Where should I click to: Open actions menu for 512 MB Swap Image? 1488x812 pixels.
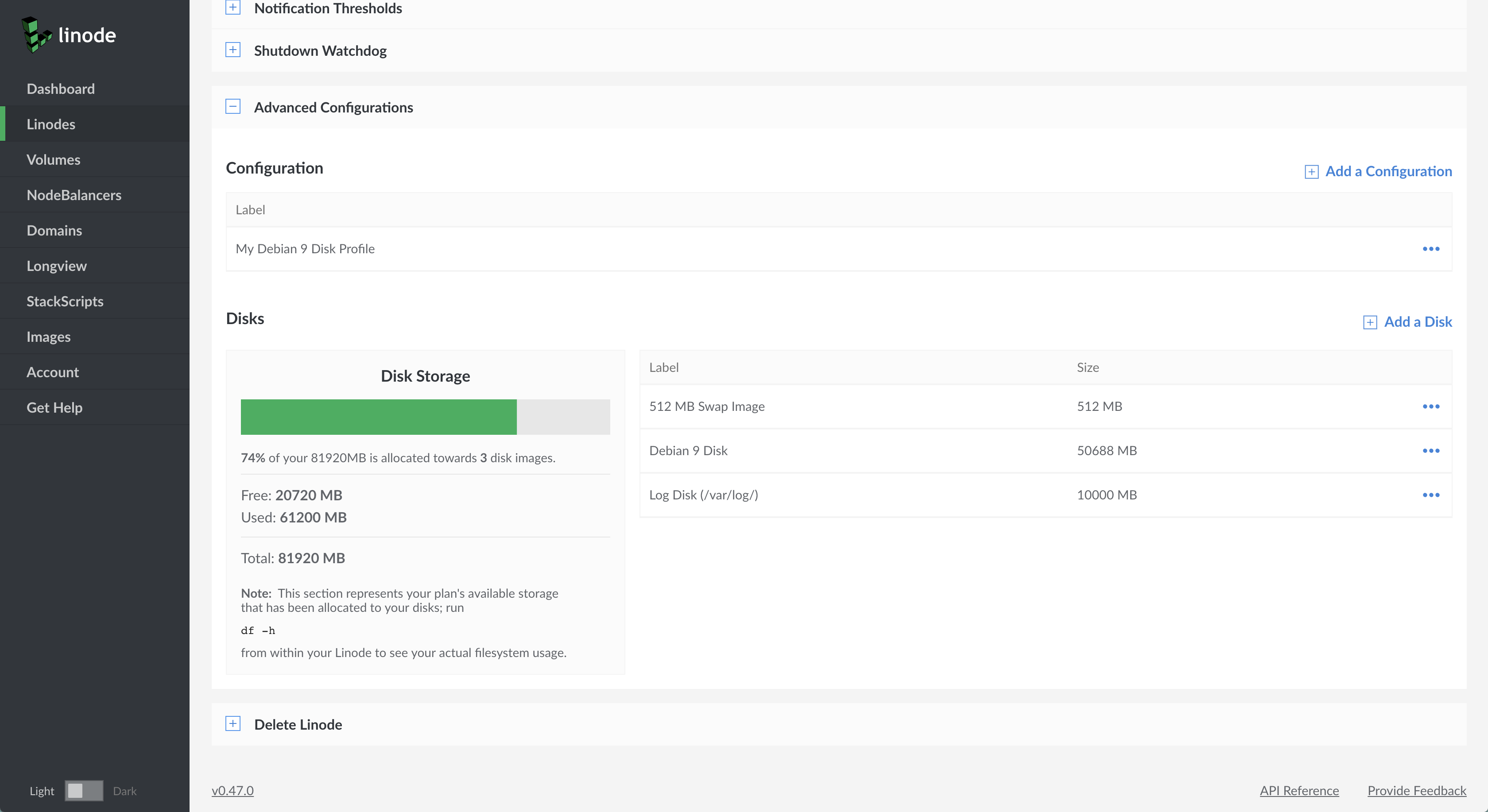tap(1430, 406)
